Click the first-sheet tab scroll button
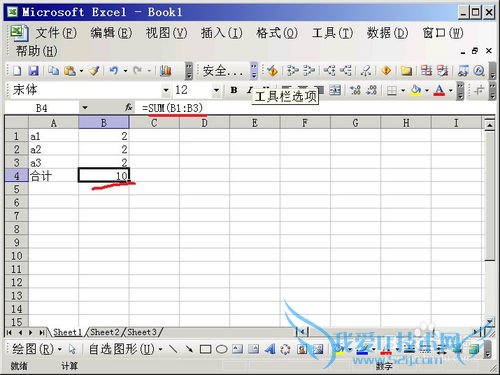The height and width of the screenshot is (375, 500). (9, 332)
